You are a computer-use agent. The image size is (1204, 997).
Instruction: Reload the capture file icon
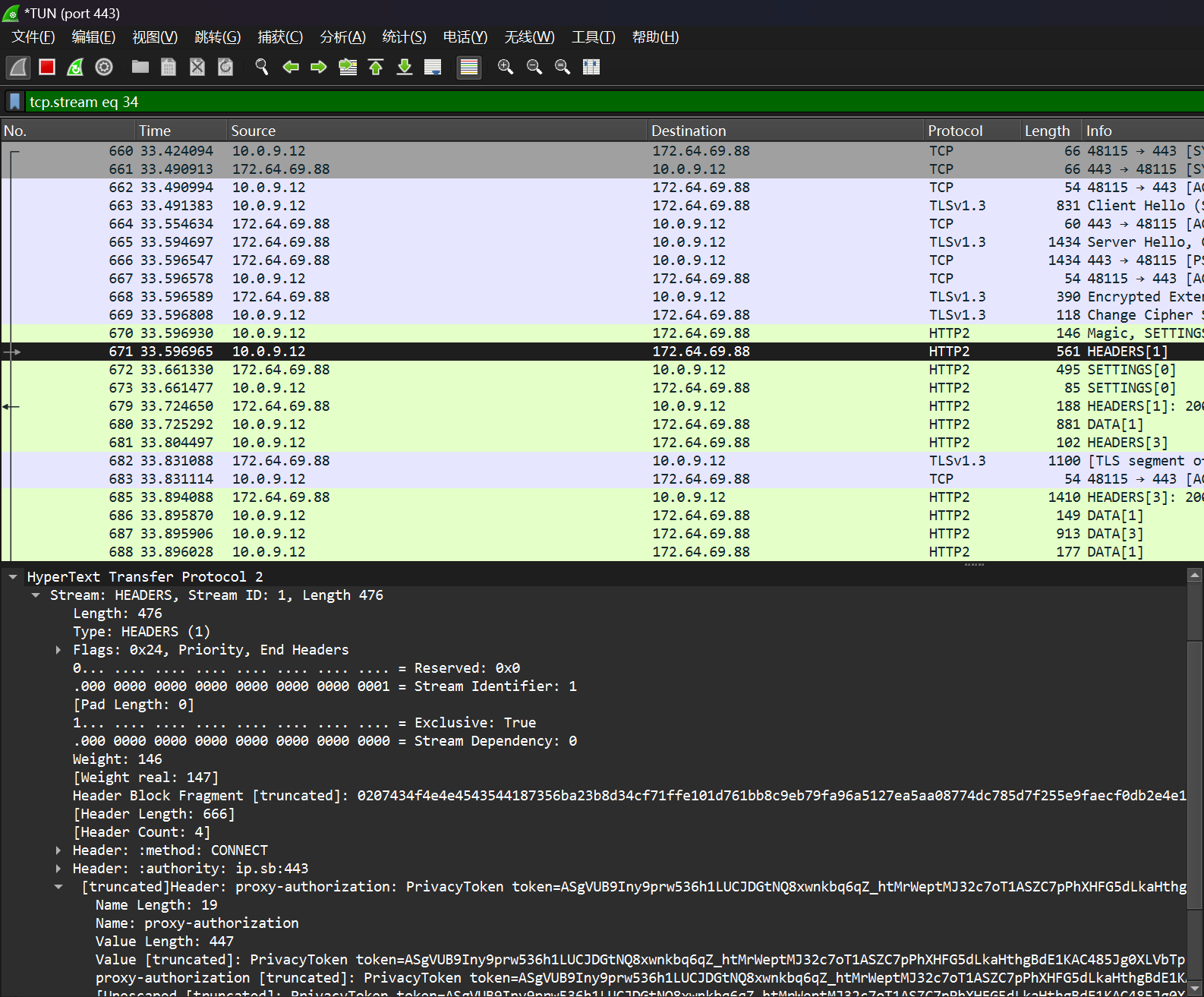tap(225, 67)
